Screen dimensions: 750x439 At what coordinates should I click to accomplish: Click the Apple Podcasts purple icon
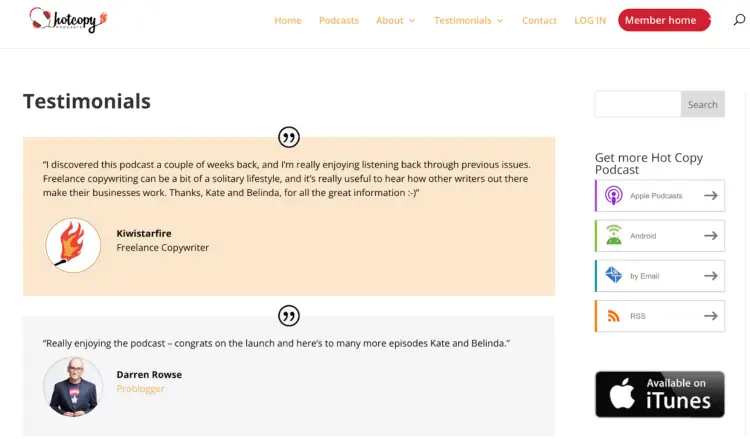[x=614, y=196]
